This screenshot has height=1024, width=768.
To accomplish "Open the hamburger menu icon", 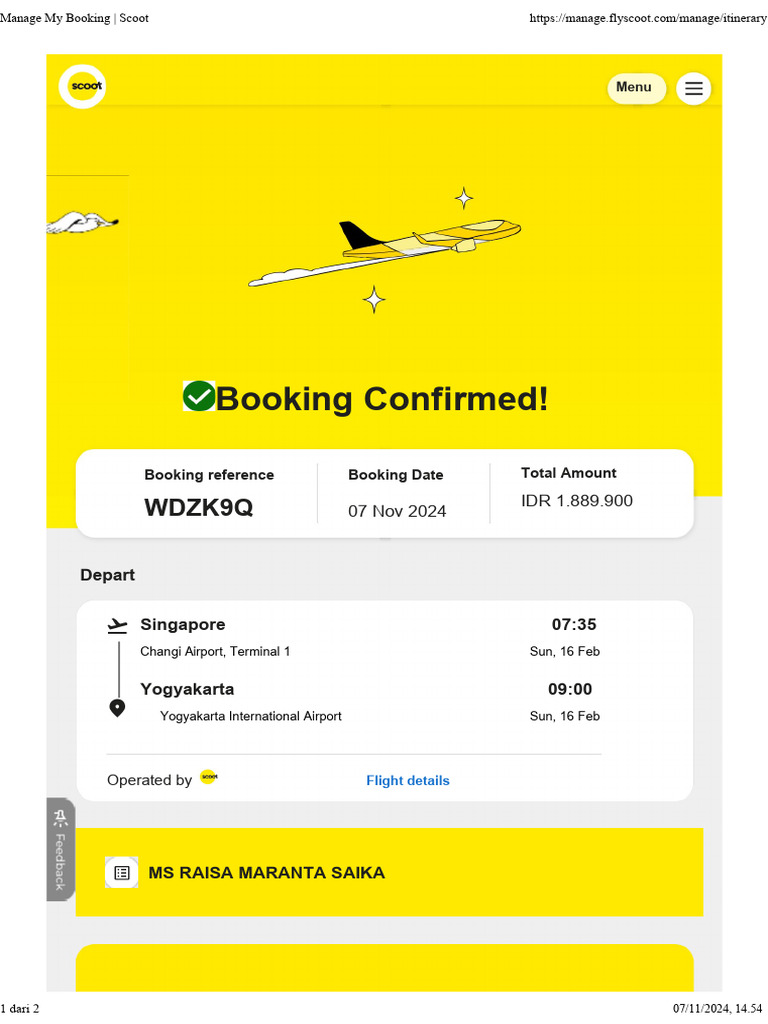I will (693, 88).
